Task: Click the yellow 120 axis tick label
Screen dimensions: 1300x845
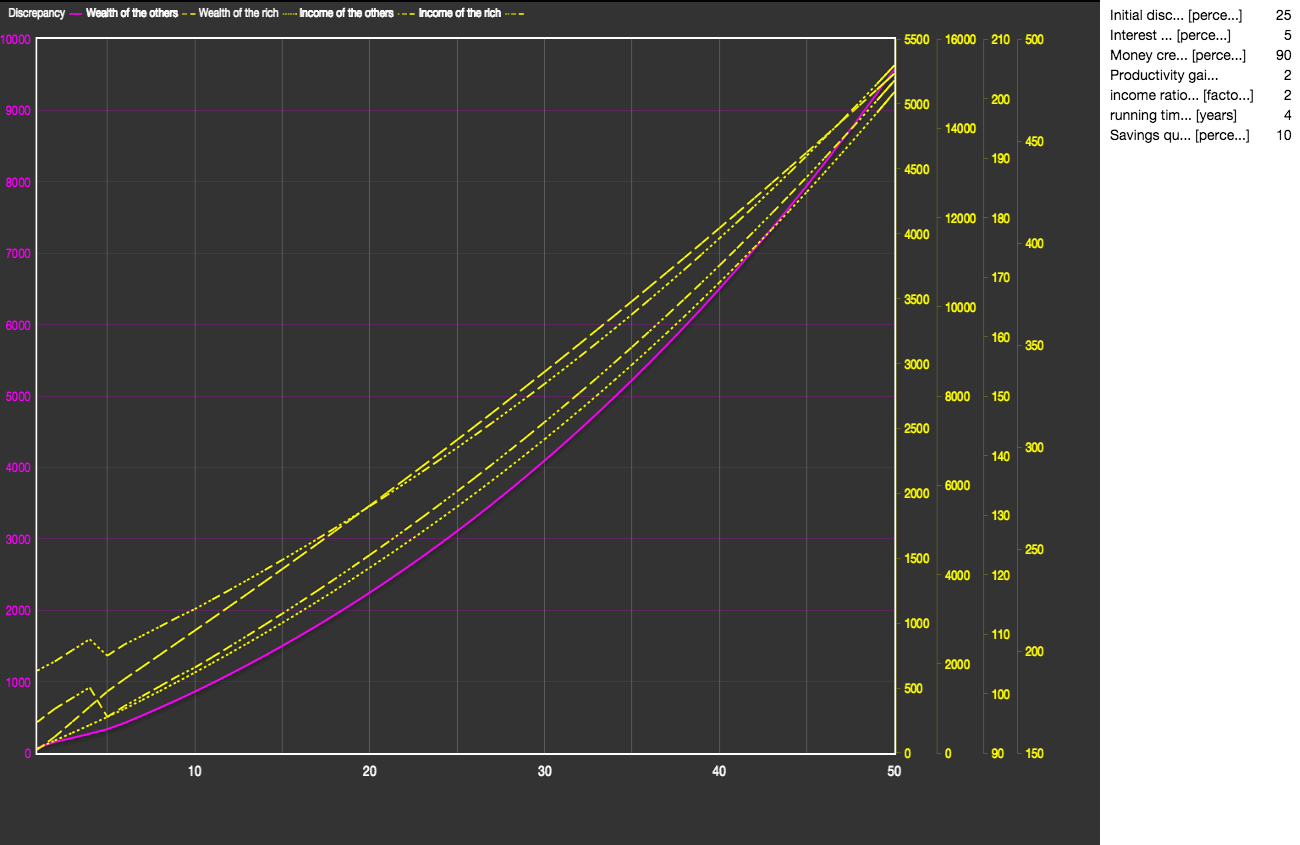Action: pos(1000,576)
